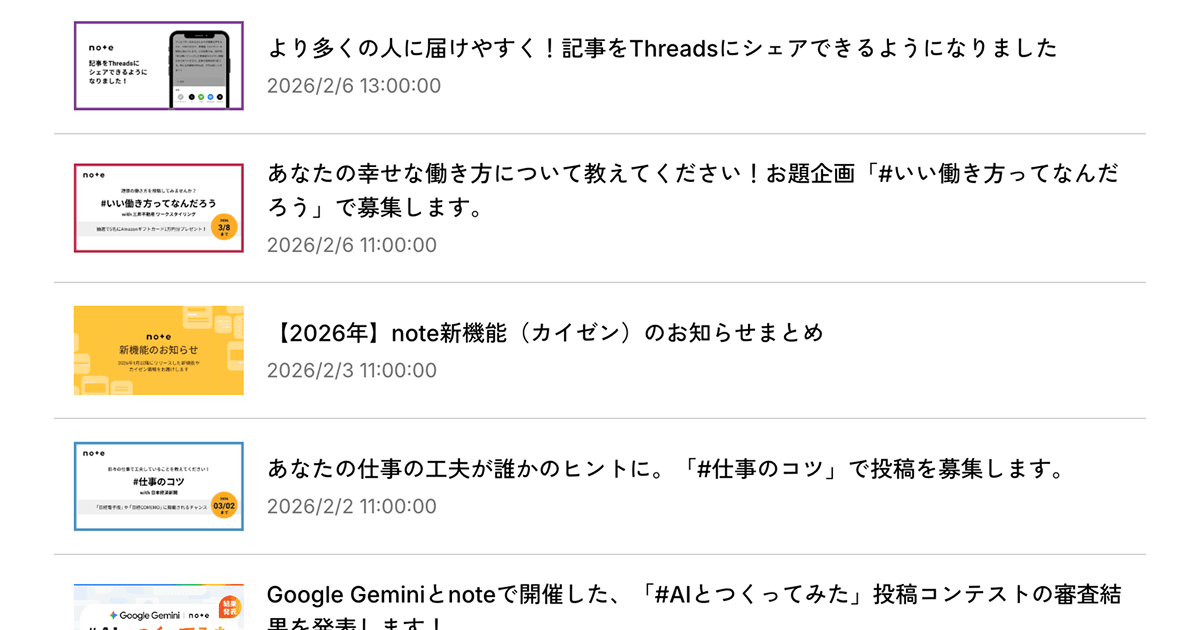
Task: Open the 「#いい働き方ってなんだろう」 contest article
Action: pos(690,190)
